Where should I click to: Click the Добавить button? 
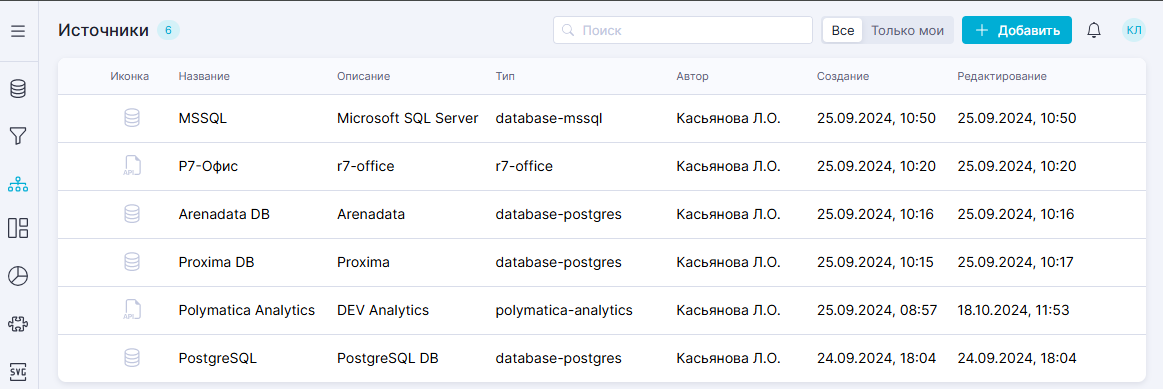[x=1017, y=30]
